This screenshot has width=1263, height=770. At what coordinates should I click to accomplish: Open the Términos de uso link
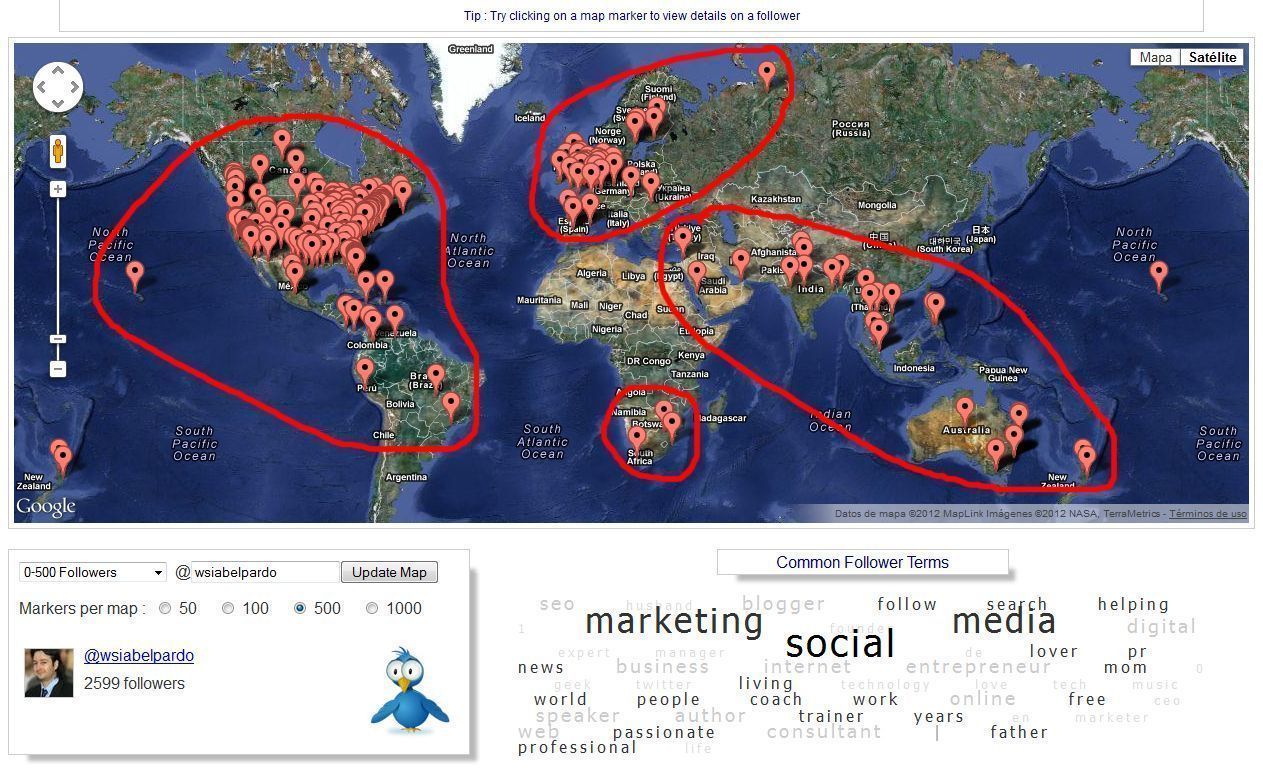[x=1208, y=514]
